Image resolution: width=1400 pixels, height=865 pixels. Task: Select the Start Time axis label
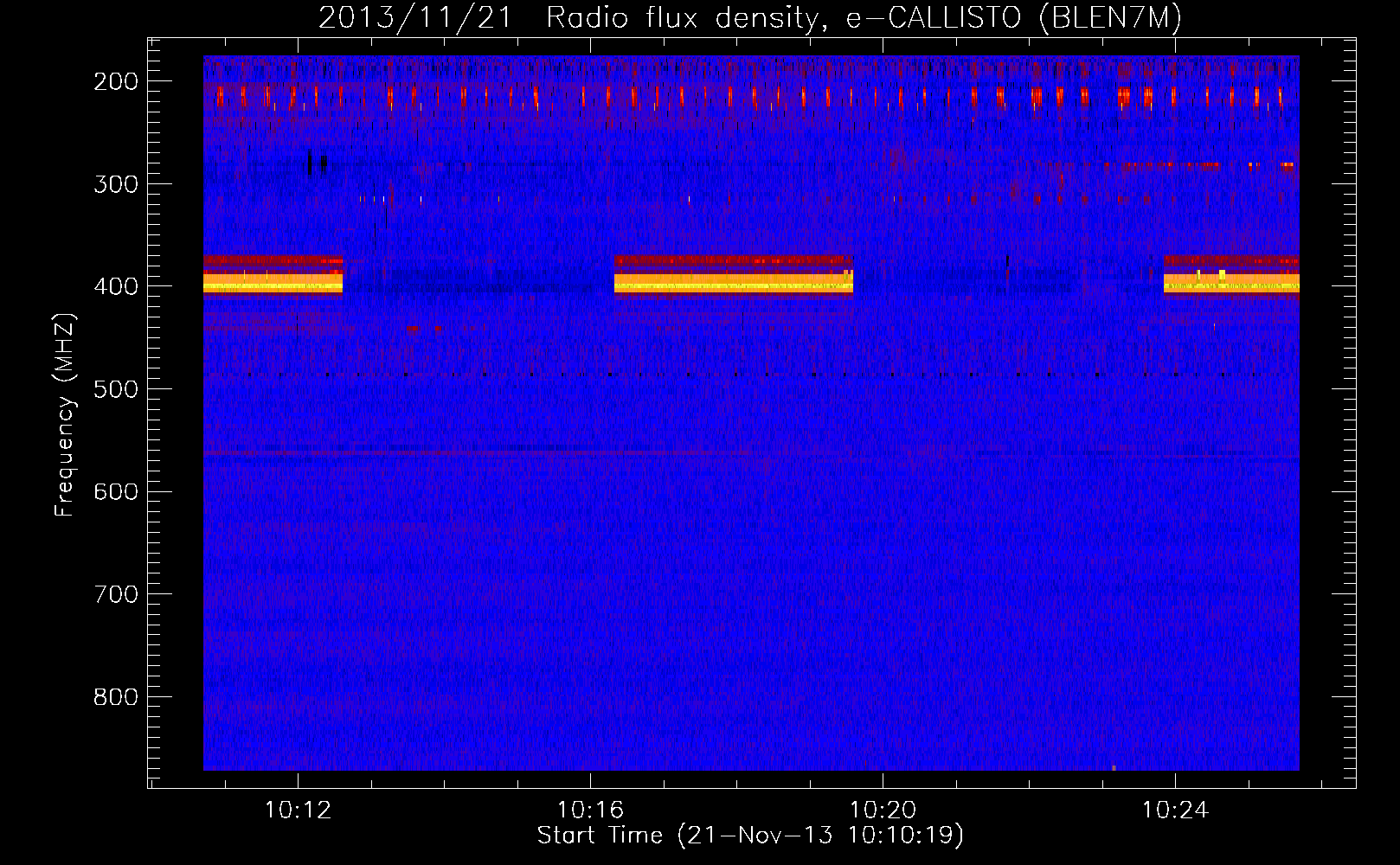click(x=750, y=836)
